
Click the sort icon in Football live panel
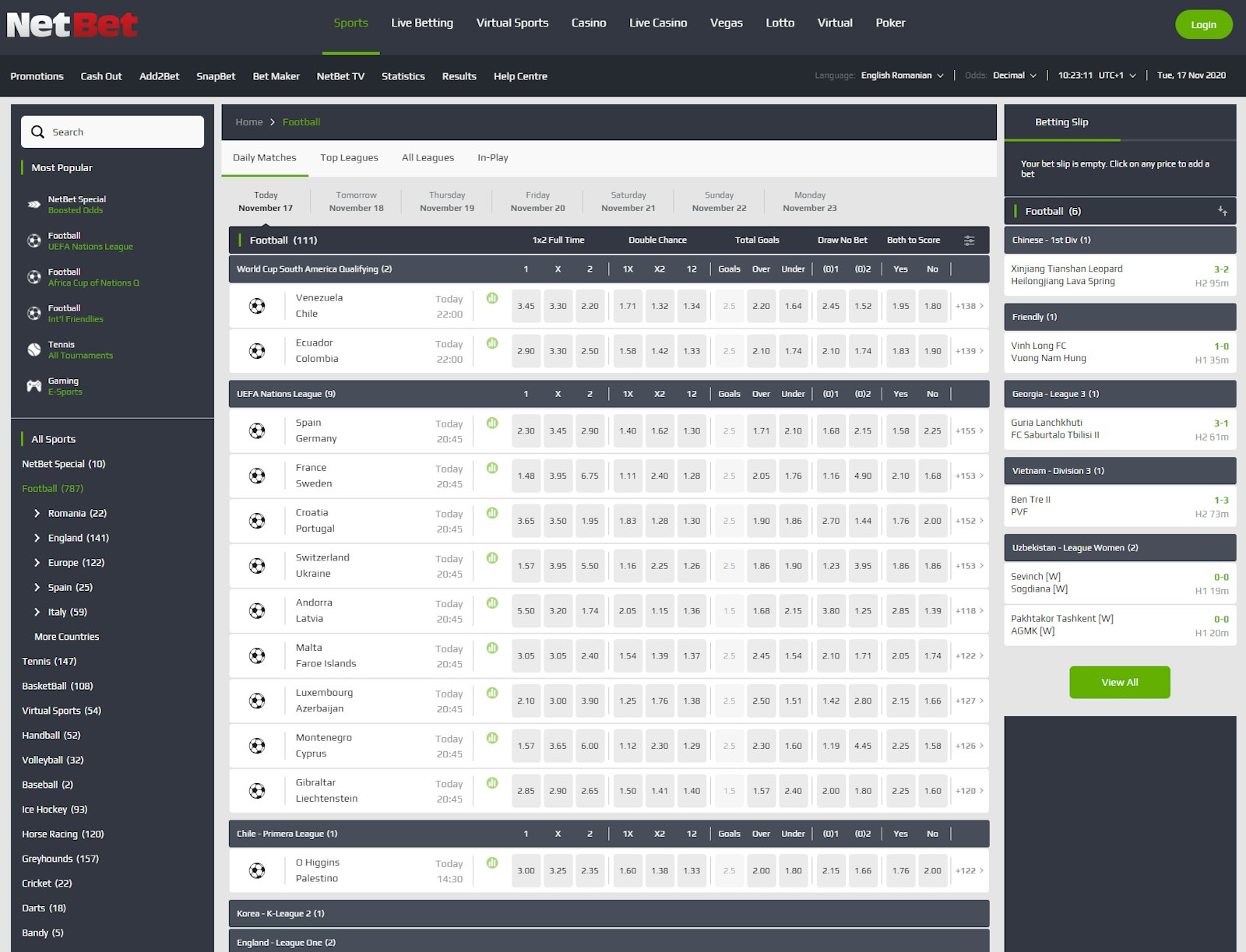pyautogui.click(x=1222, y=212)
